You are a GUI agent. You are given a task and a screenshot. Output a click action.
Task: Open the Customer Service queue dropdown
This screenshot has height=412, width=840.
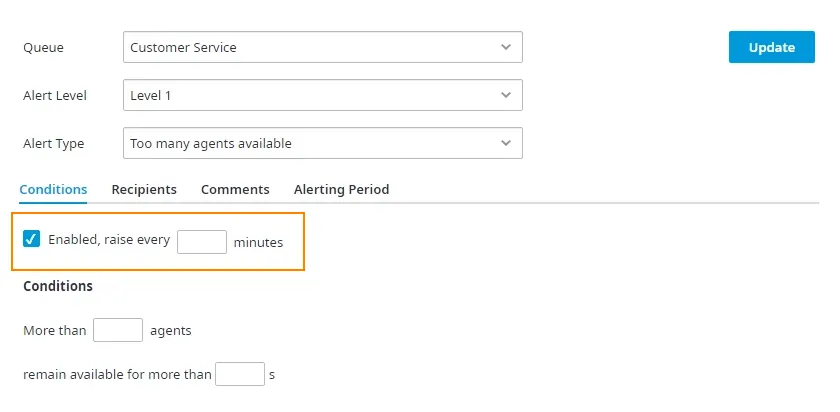click(x=322, y=47)
